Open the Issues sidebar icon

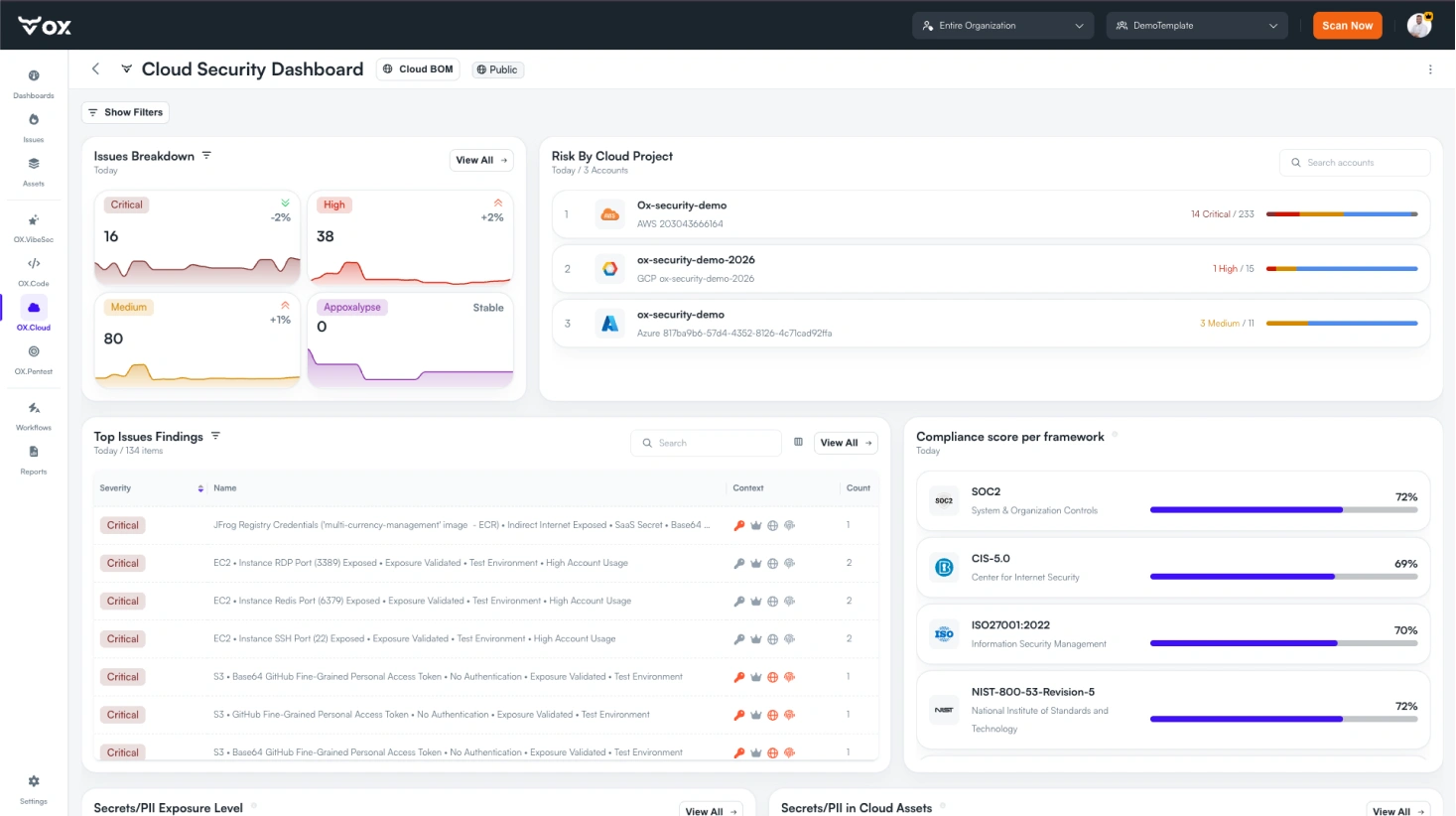pyautogui.click(x=34, y=127)
